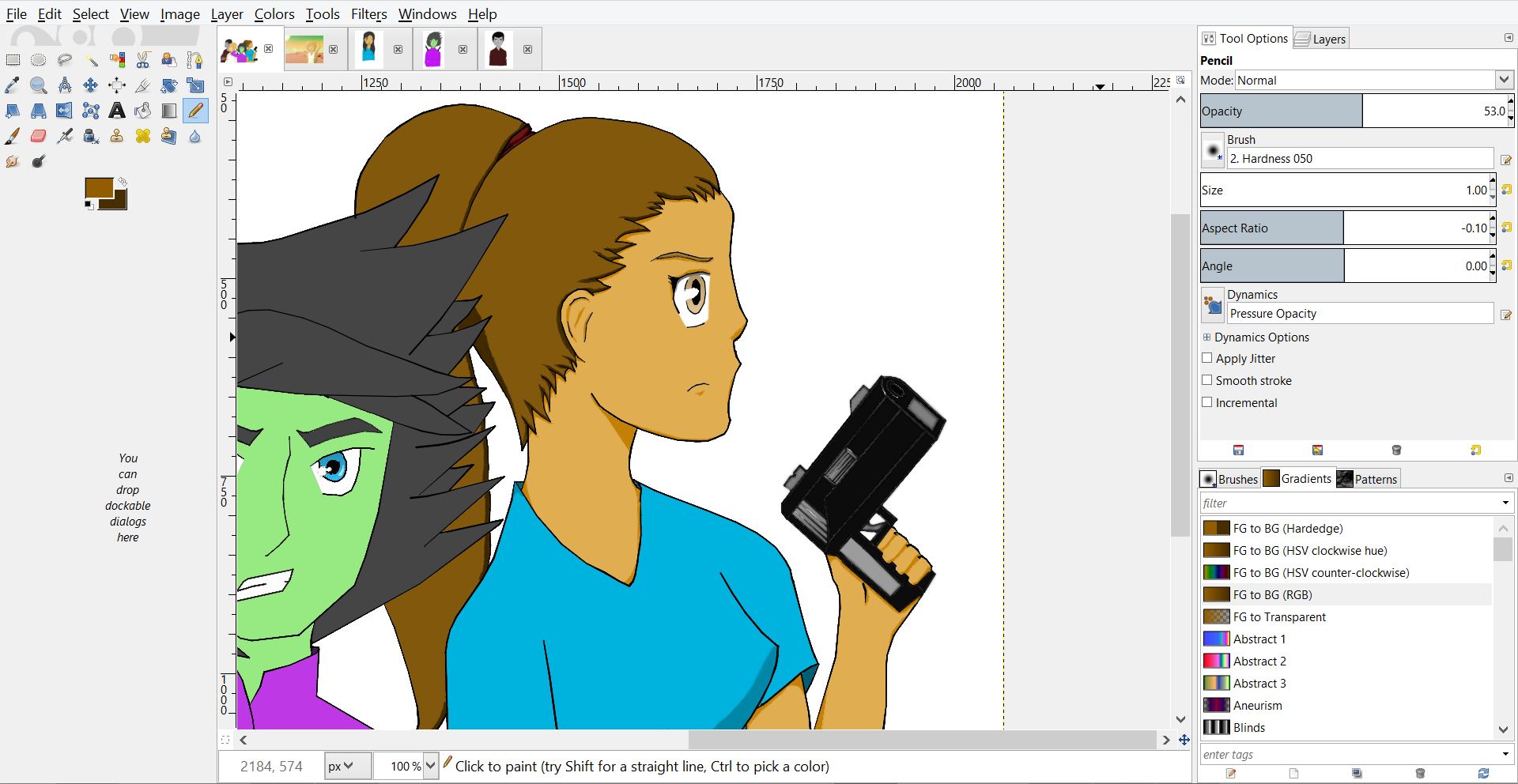Image resolution: width=1518 pixels, height=784 pixels.
Task: Select the Paths tool
Action: click(195, 60)
